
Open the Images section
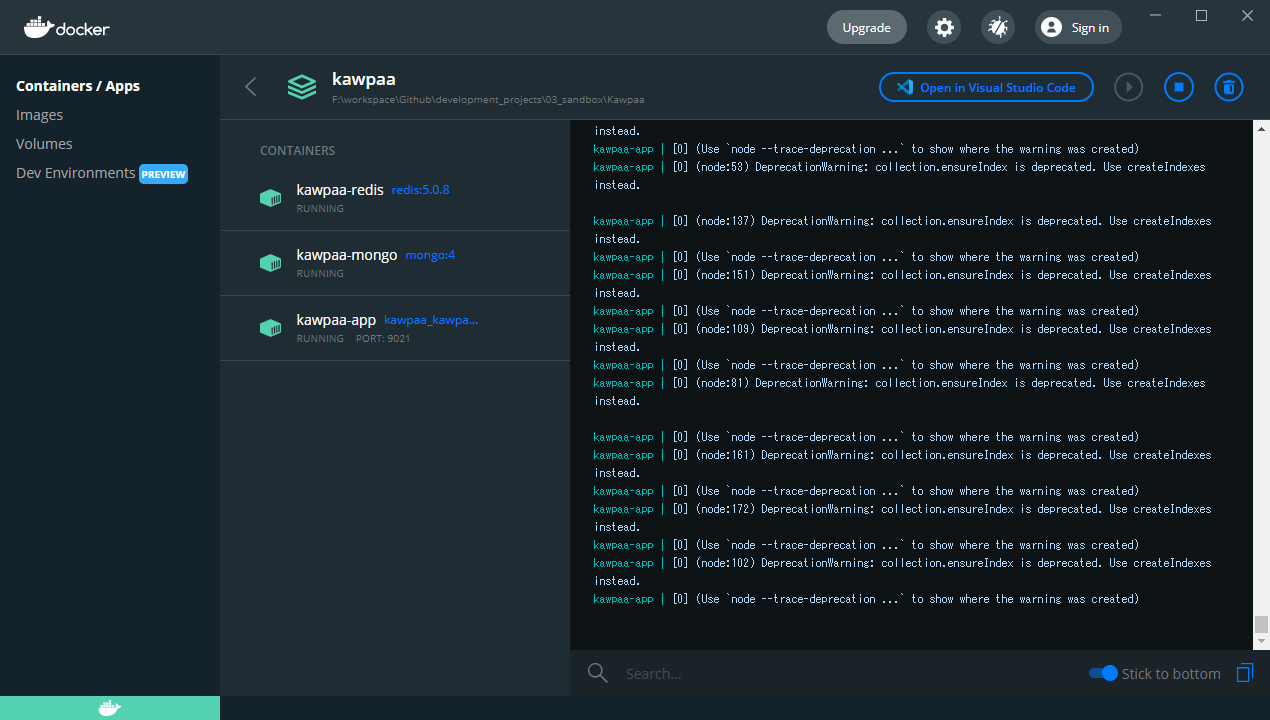[39, 115]
